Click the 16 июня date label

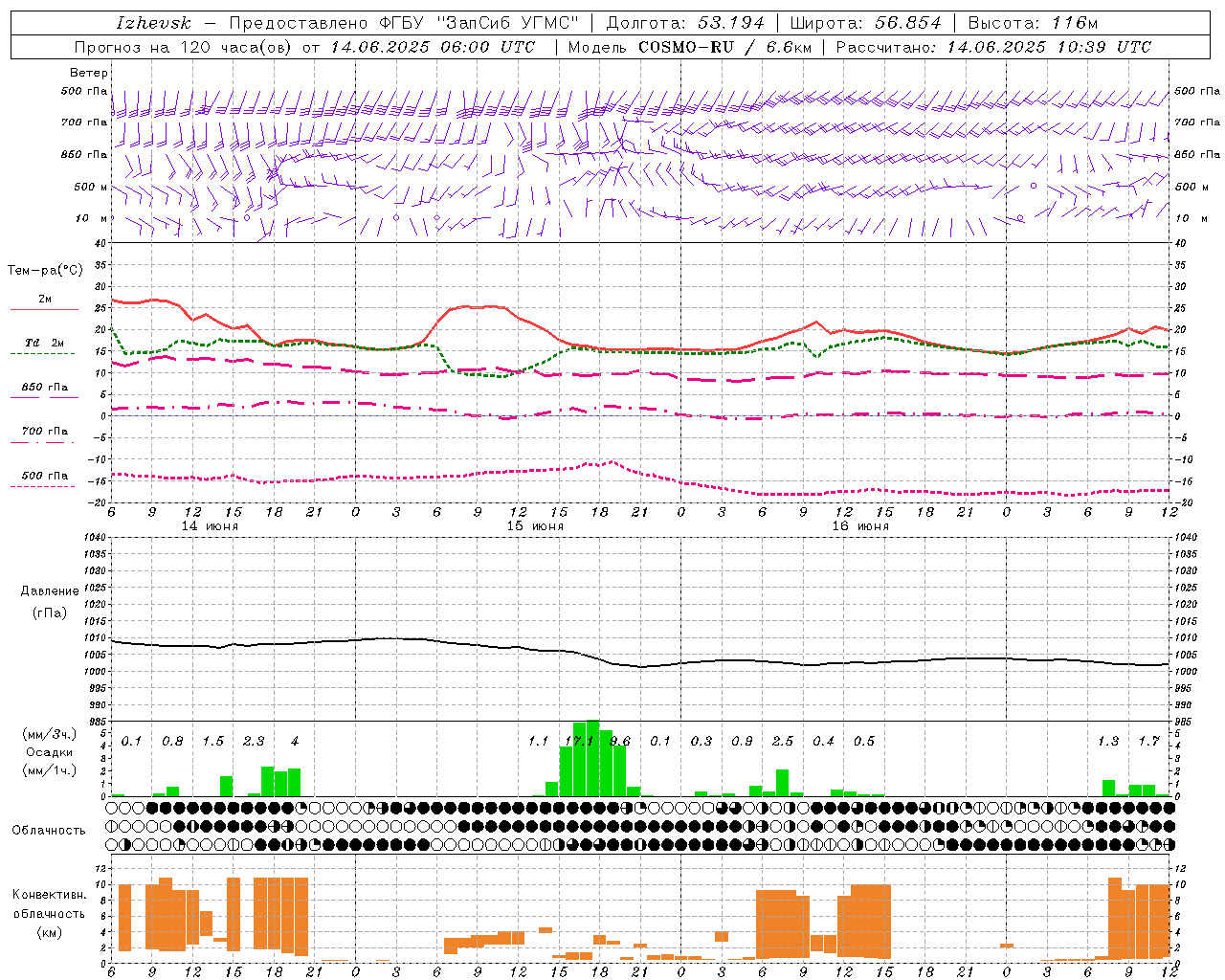point(860,526)
